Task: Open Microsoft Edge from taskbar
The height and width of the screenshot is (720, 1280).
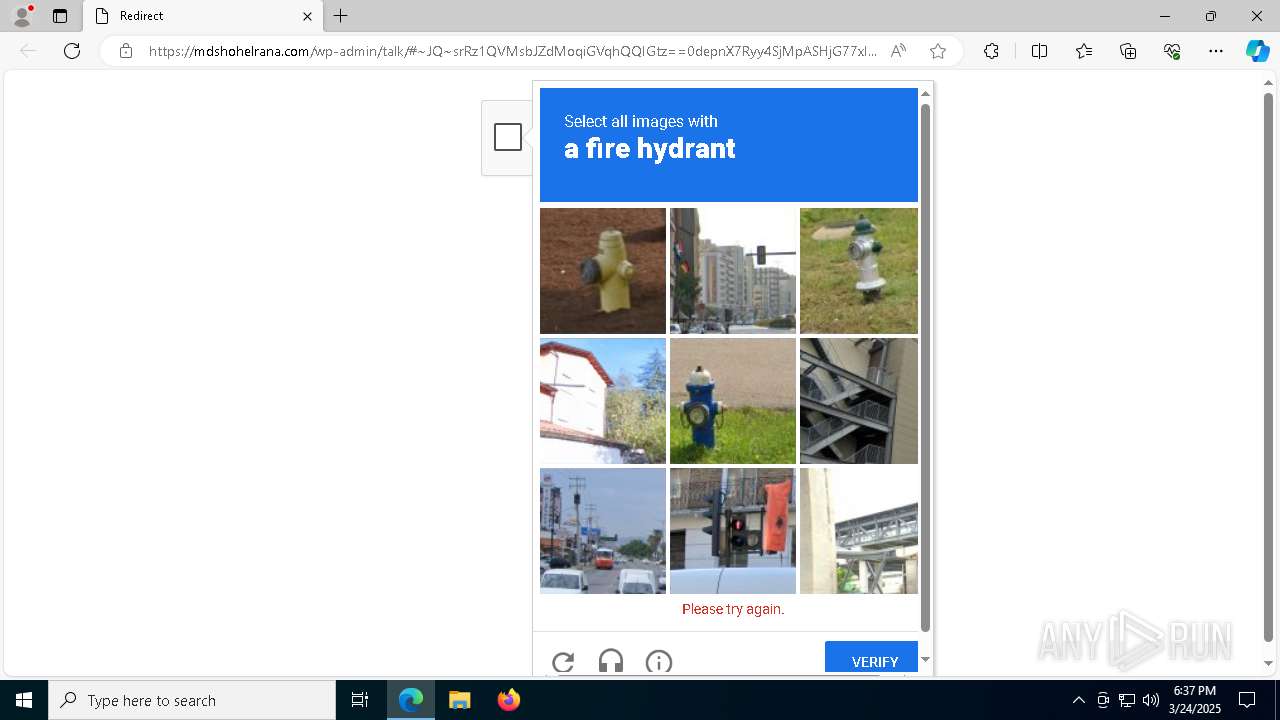Action: click(x=411, y=700)
